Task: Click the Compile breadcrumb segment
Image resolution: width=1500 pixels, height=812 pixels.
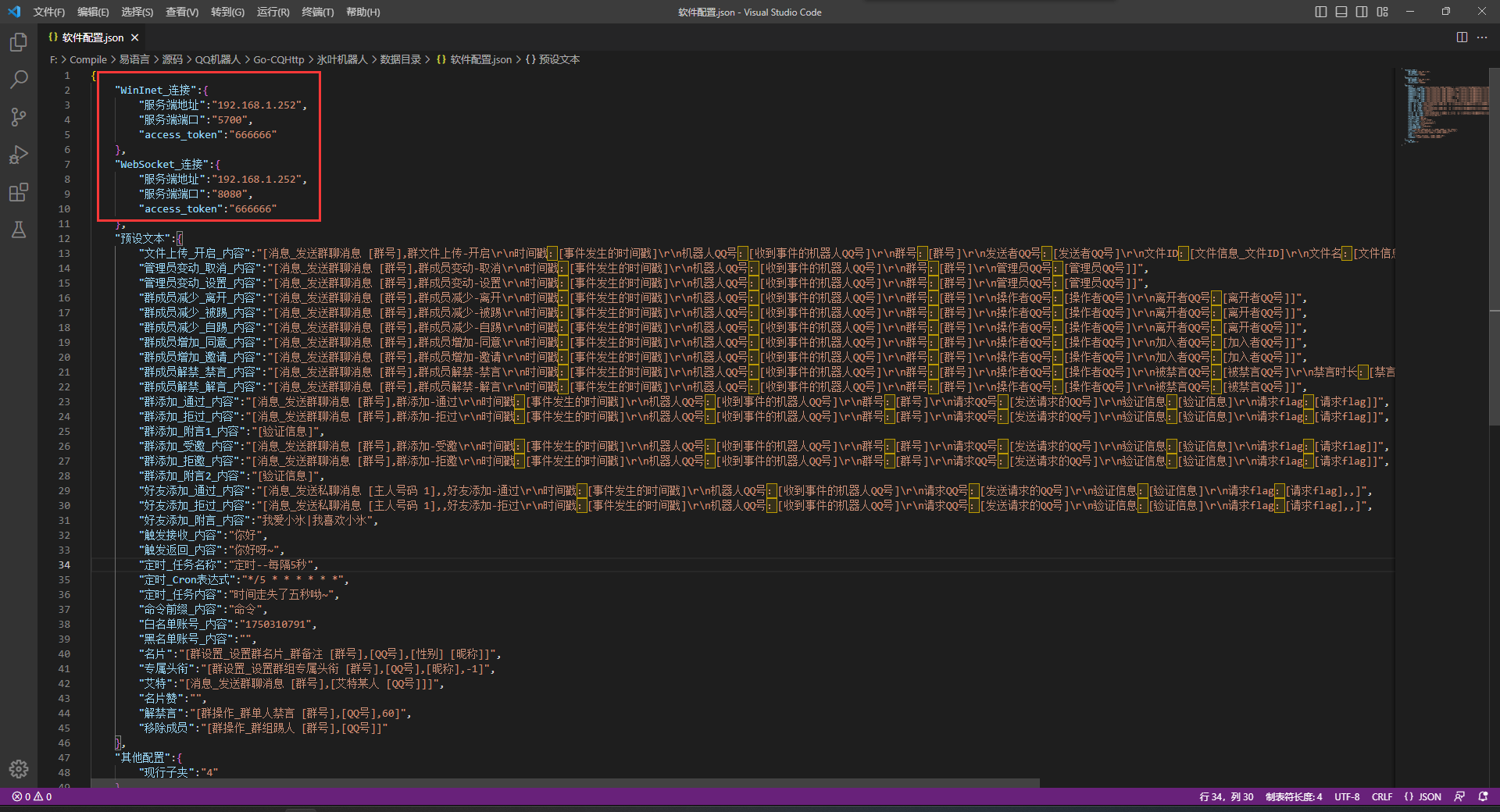Action: pos(88,59)
